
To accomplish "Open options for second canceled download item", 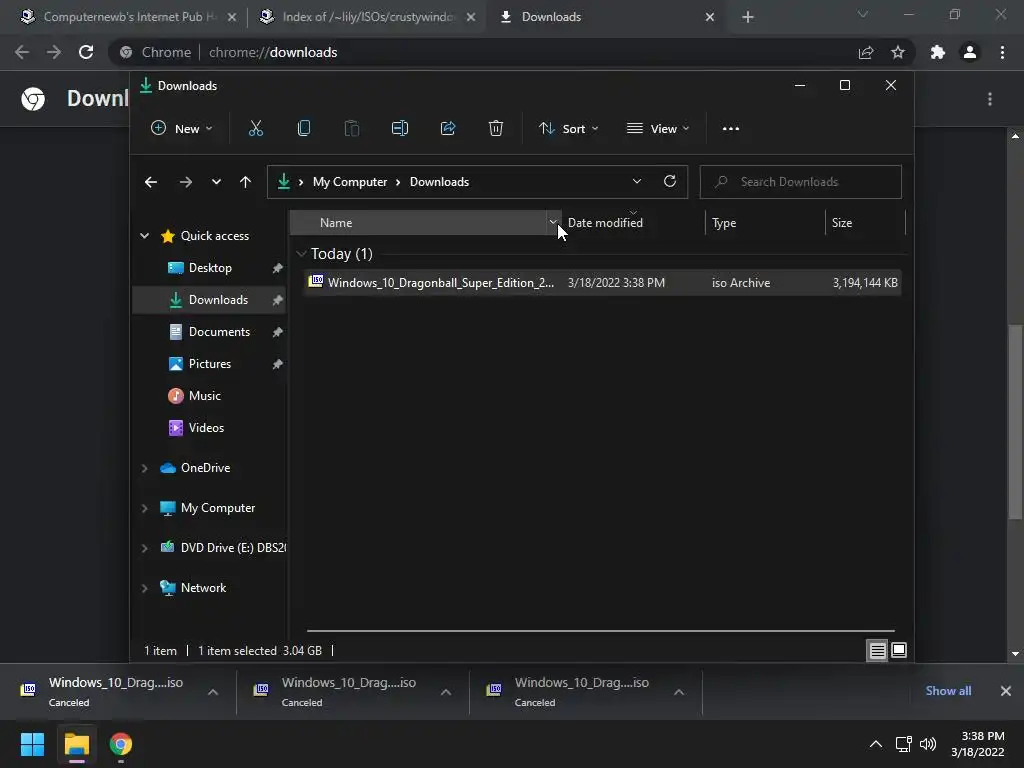I will (x=446, y=692).
